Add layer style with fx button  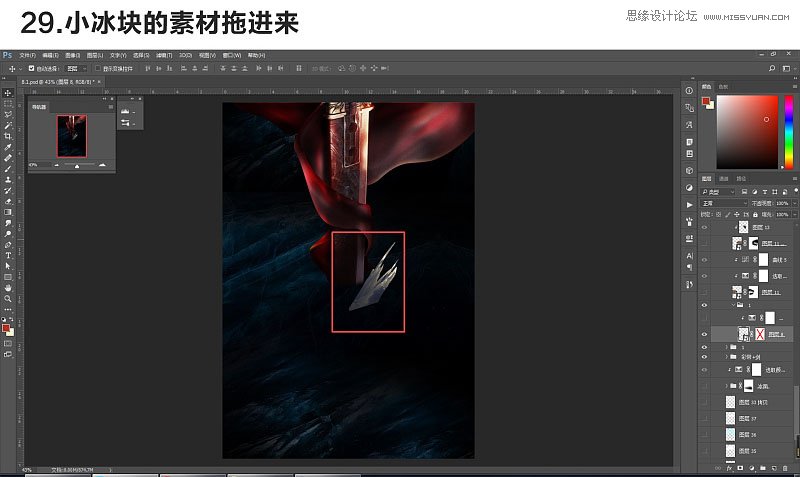[729, 468]
